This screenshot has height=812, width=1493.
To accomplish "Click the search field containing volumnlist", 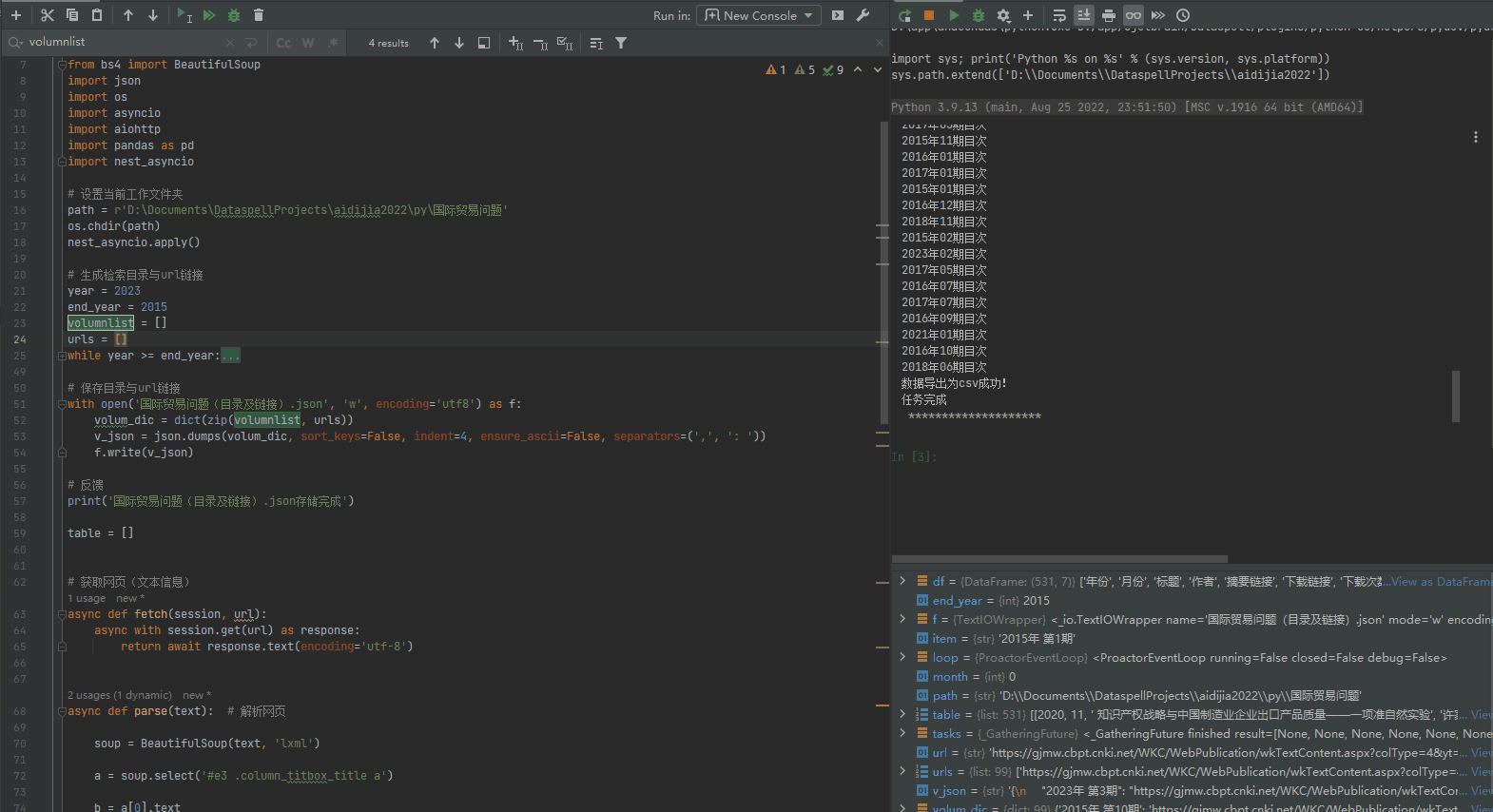I will coord(124,42).
